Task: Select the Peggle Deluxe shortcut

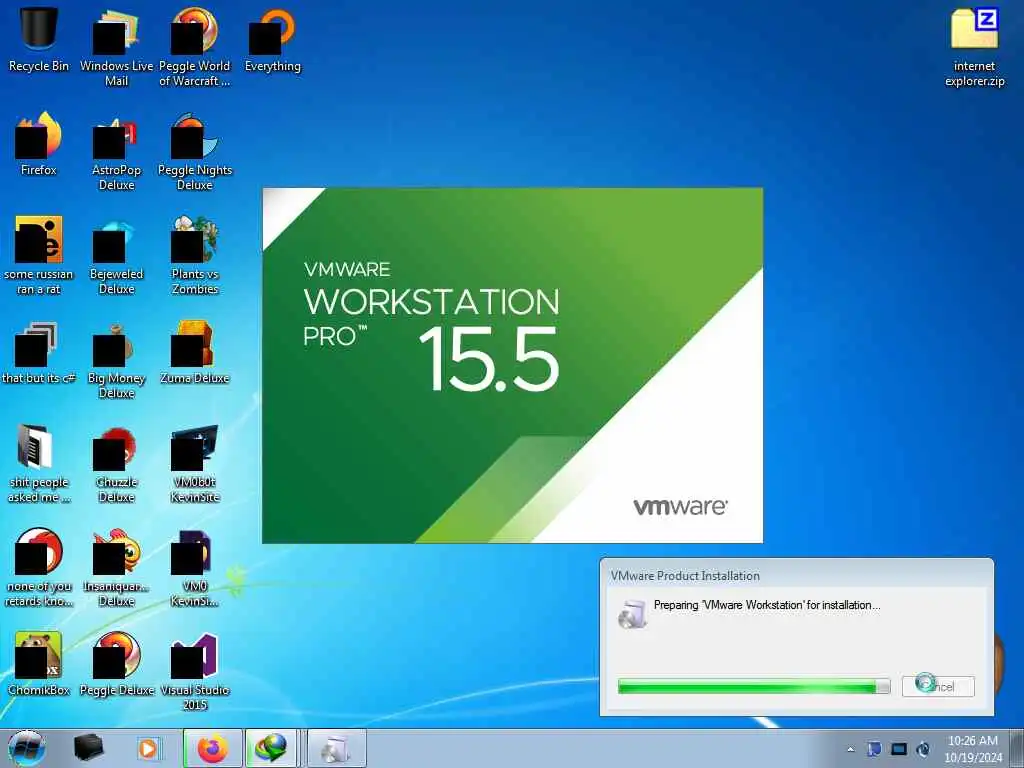Action: pos(116,664)
